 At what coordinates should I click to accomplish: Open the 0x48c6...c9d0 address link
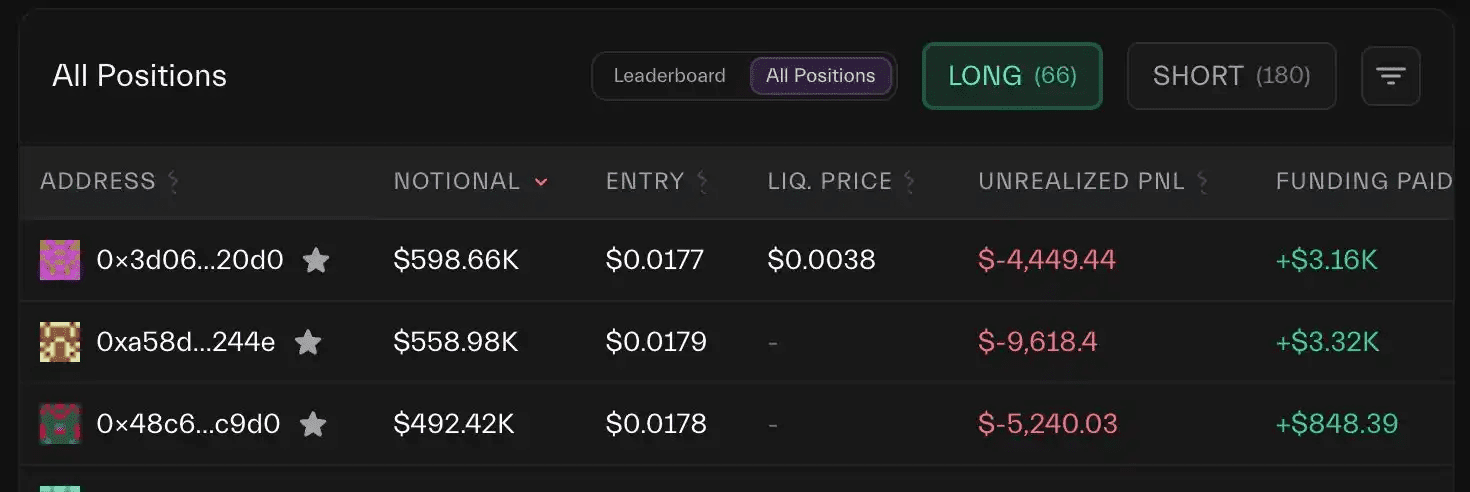(x=188, y=424)
